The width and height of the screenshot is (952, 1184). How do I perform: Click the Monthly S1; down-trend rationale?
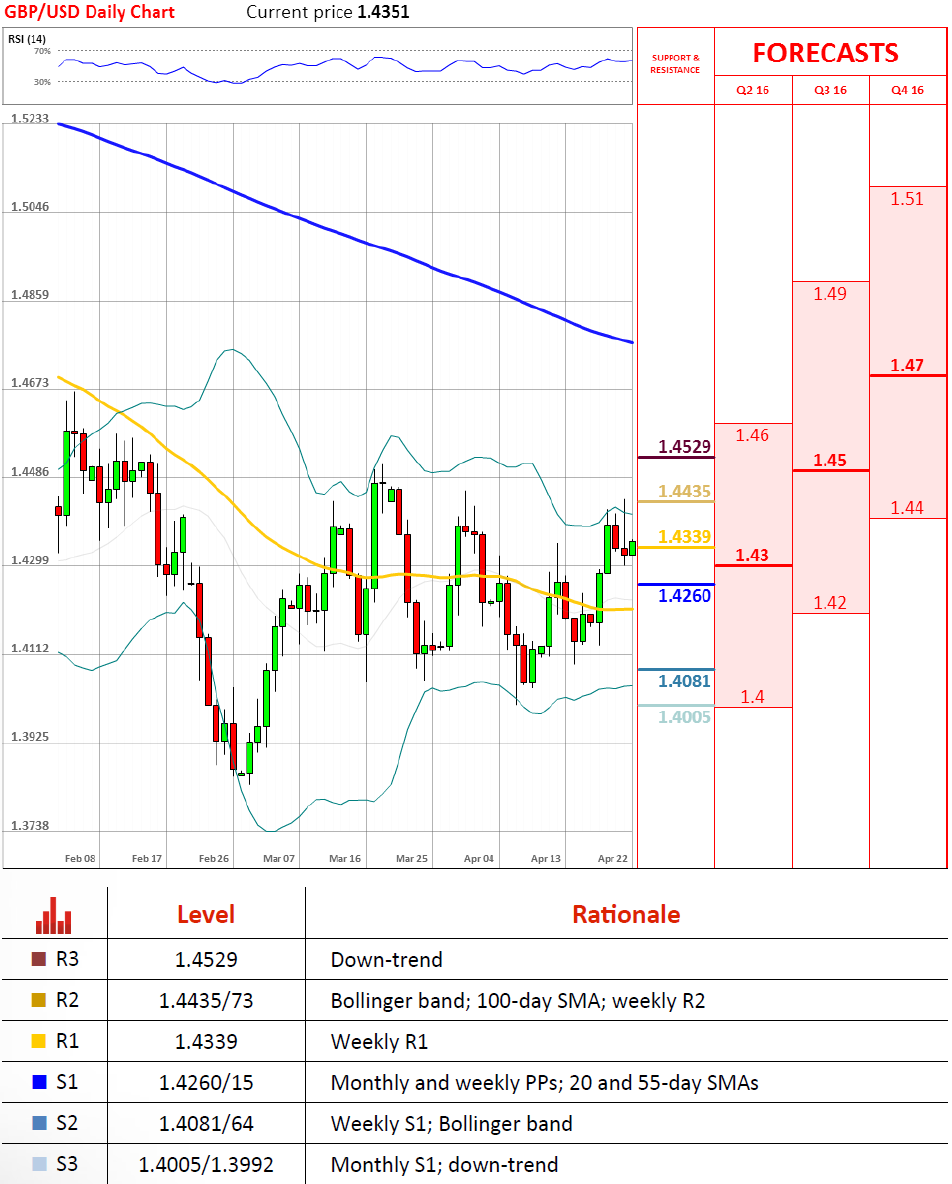coord(445,1164)
